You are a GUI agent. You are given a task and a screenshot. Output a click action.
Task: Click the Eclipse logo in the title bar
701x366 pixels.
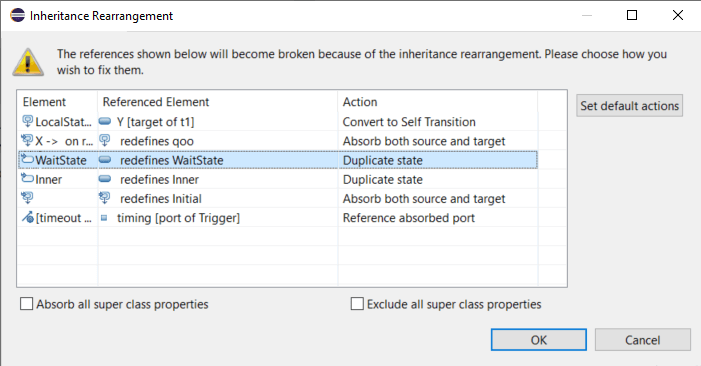(x=17, y=15)
